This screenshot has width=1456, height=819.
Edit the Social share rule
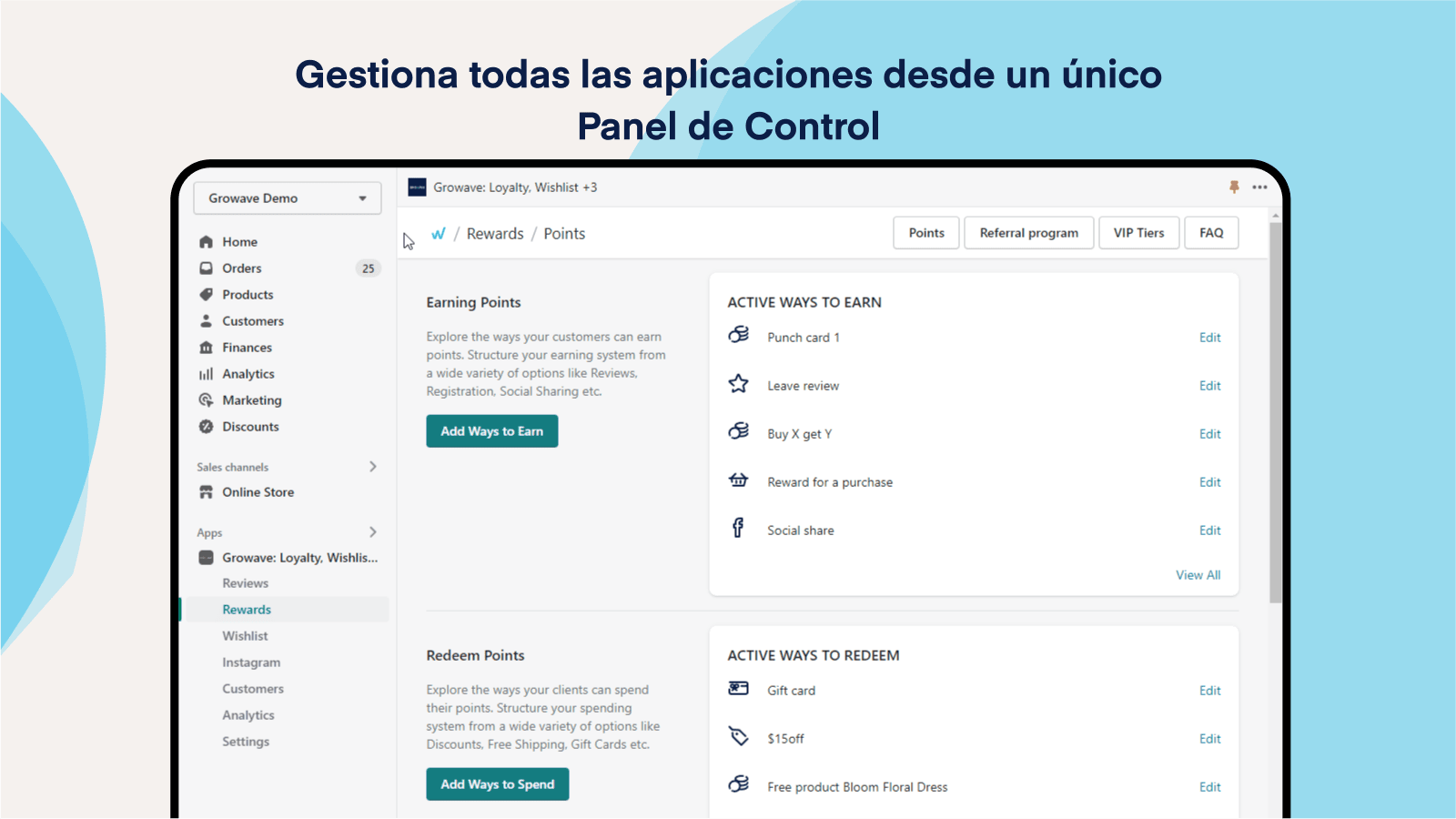pos(1210,531)
